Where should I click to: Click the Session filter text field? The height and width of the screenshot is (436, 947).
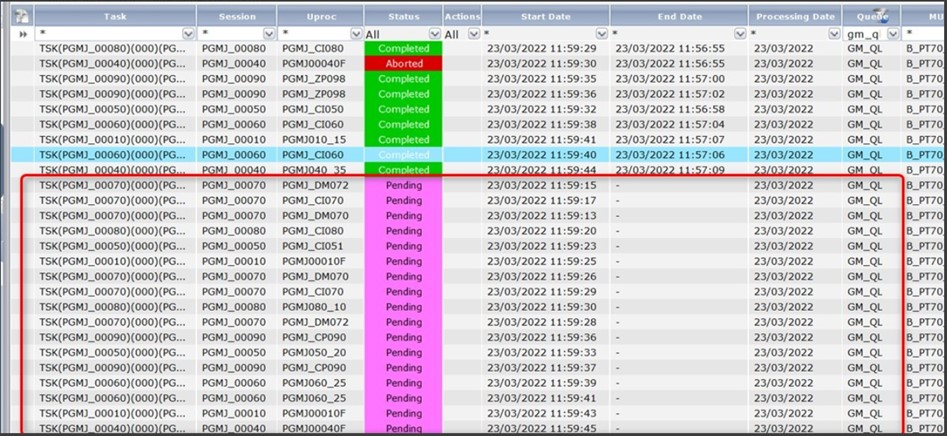point(231,34)
